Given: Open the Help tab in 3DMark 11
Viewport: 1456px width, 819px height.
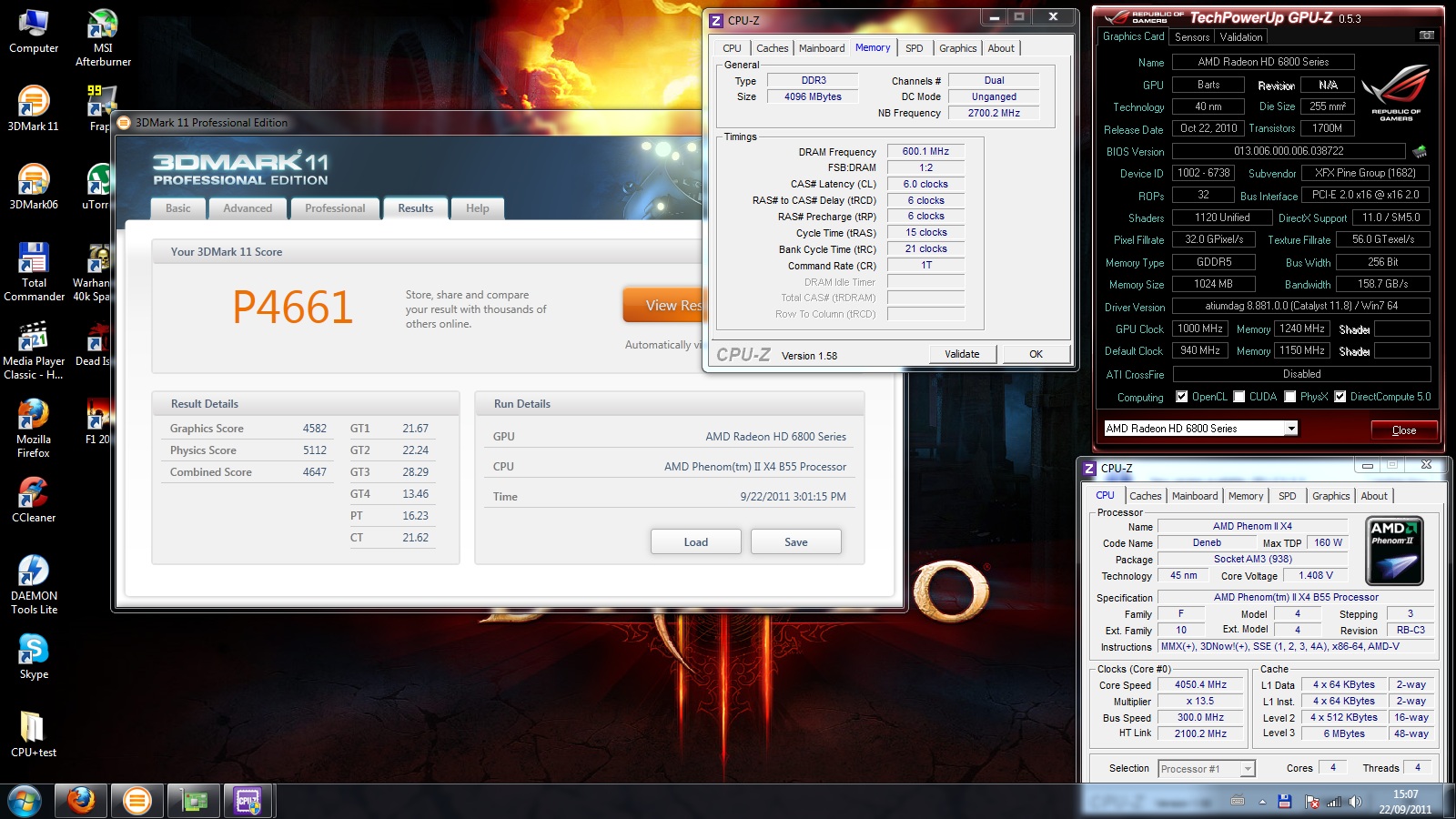Looking at the screenshot, I should point(478,208).
